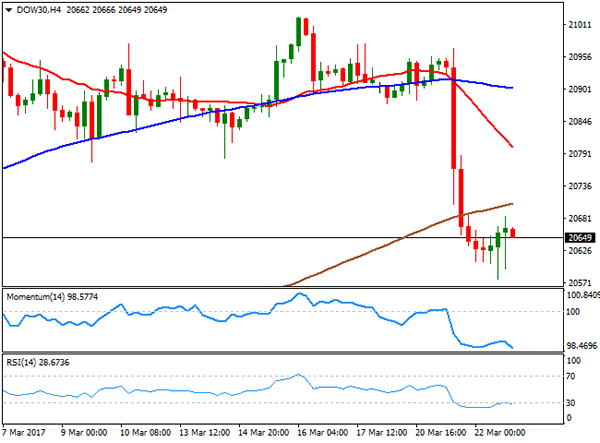
Task: Click price level 20626 on the axis
Action: pos(580,251)
